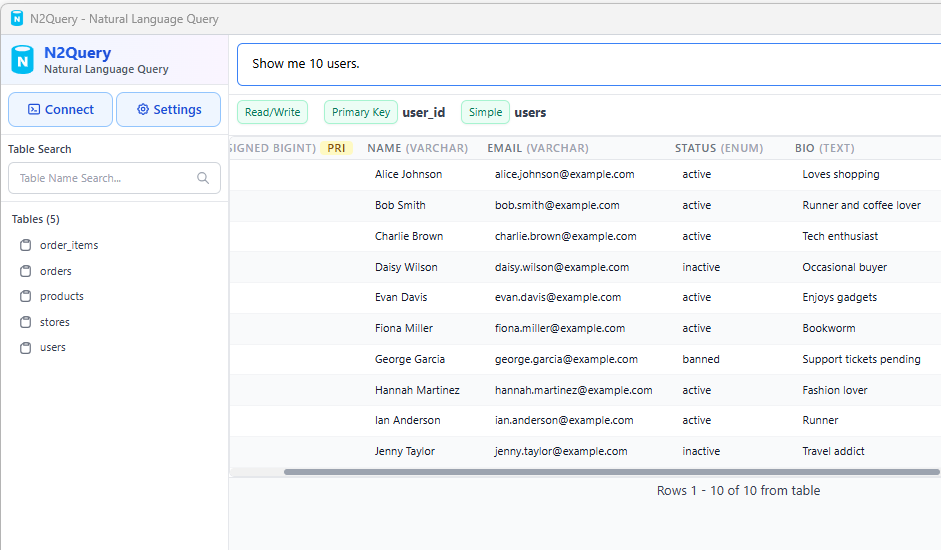Click the STATUS (ENUM) column header
The image size is (941, 550).
[719, 148]
